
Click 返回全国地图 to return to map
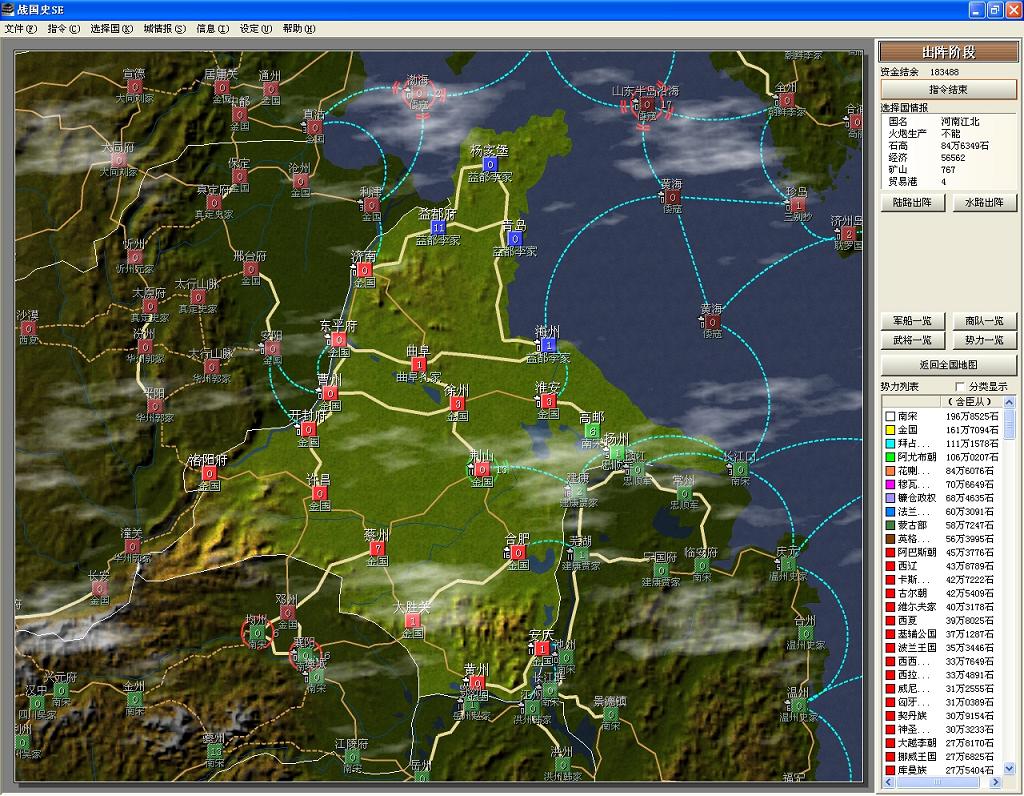click(948, 365)
